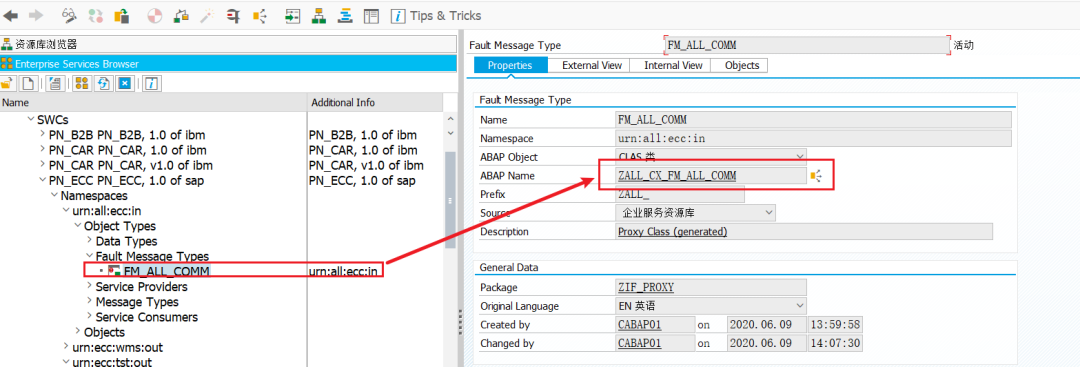
Task: Click CABAP01 in the Created by row
Action: [x=640, y=324]
